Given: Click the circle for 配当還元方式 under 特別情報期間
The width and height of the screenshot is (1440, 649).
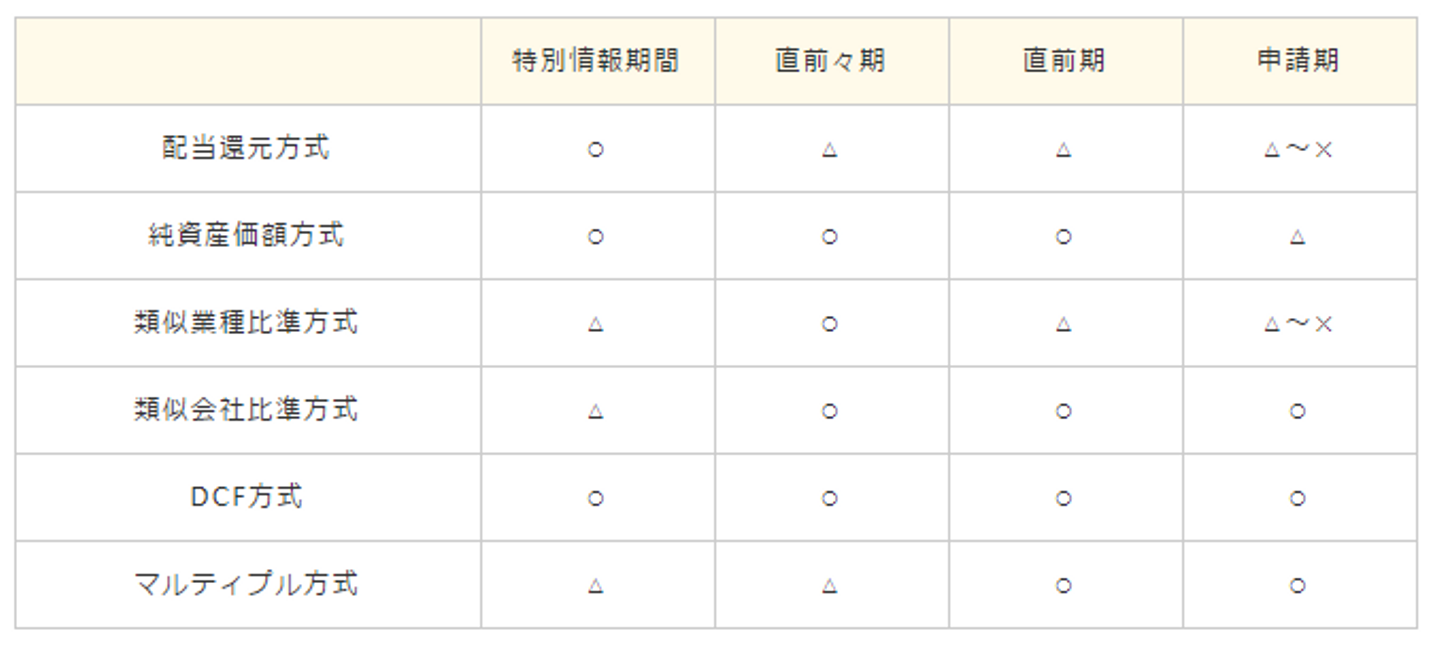Looking at the screenshot, I should [596, 150].
